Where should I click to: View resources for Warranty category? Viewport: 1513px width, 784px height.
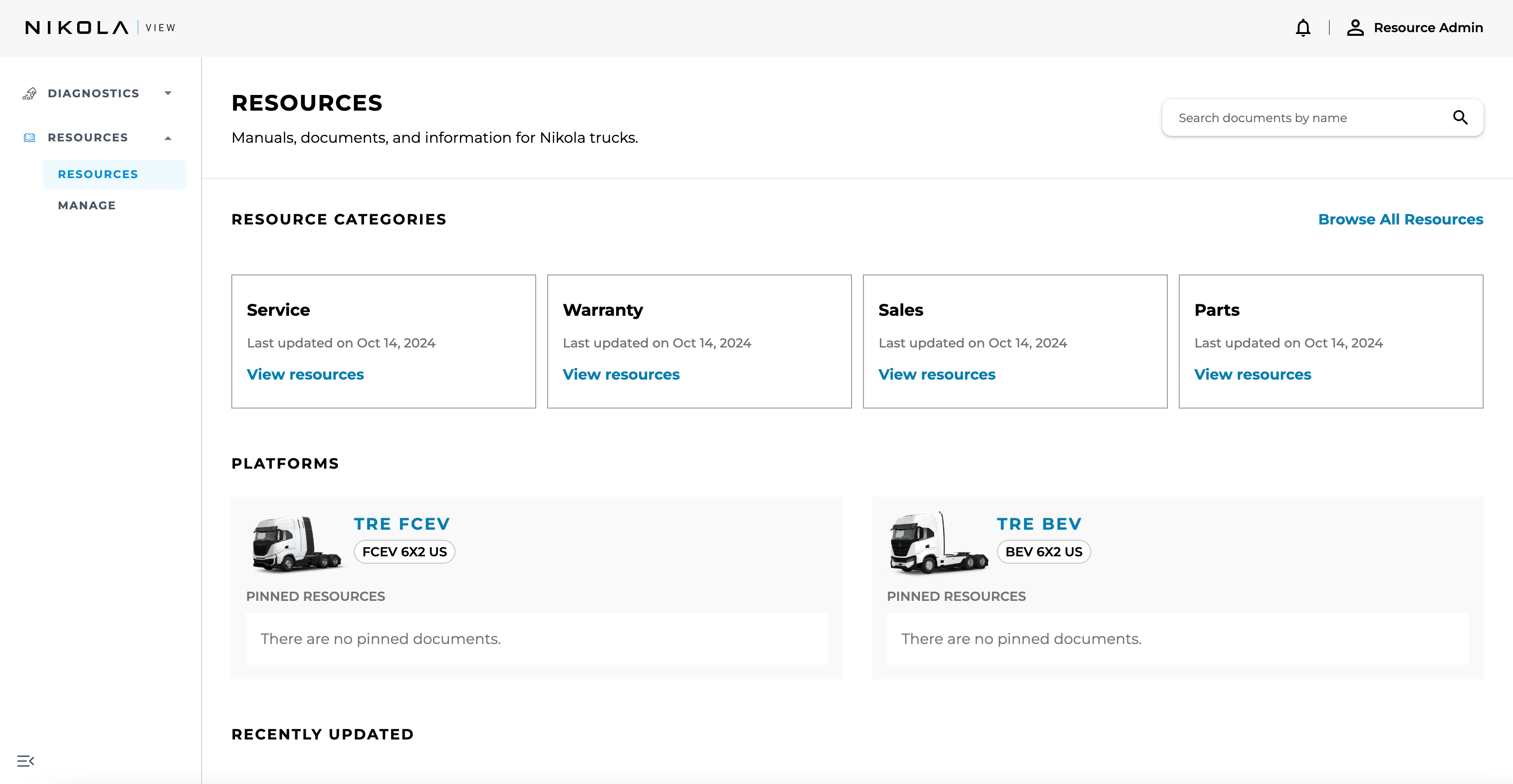coord(621,375)
